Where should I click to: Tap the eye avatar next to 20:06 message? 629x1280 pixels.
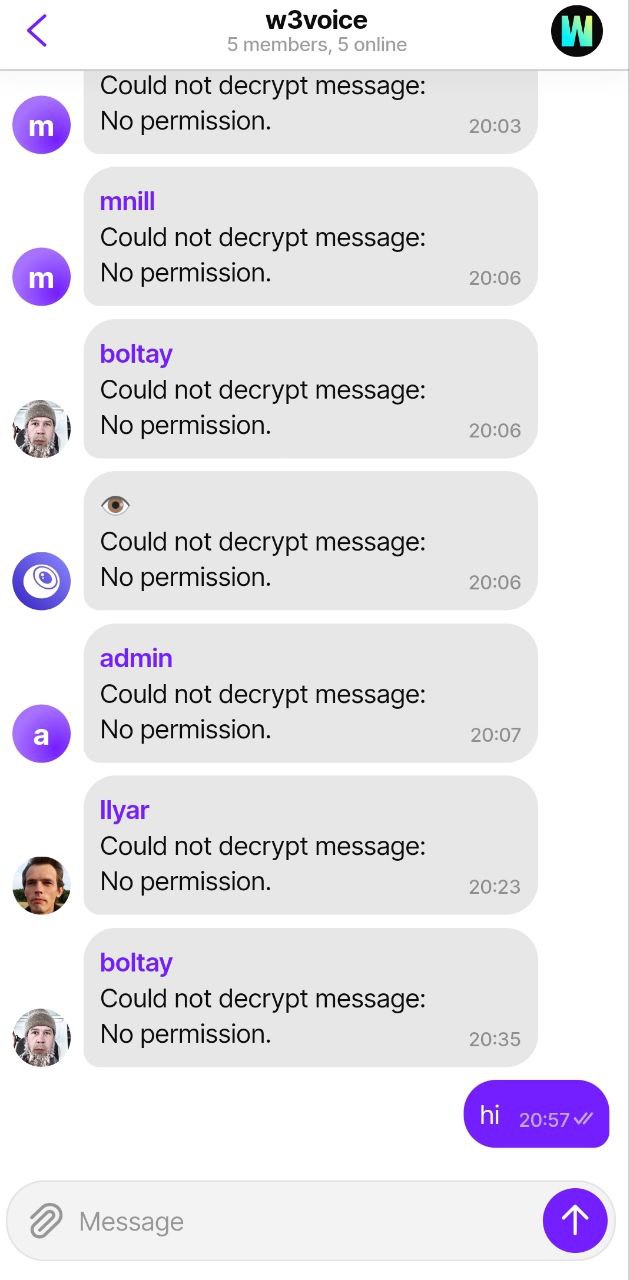41,581
